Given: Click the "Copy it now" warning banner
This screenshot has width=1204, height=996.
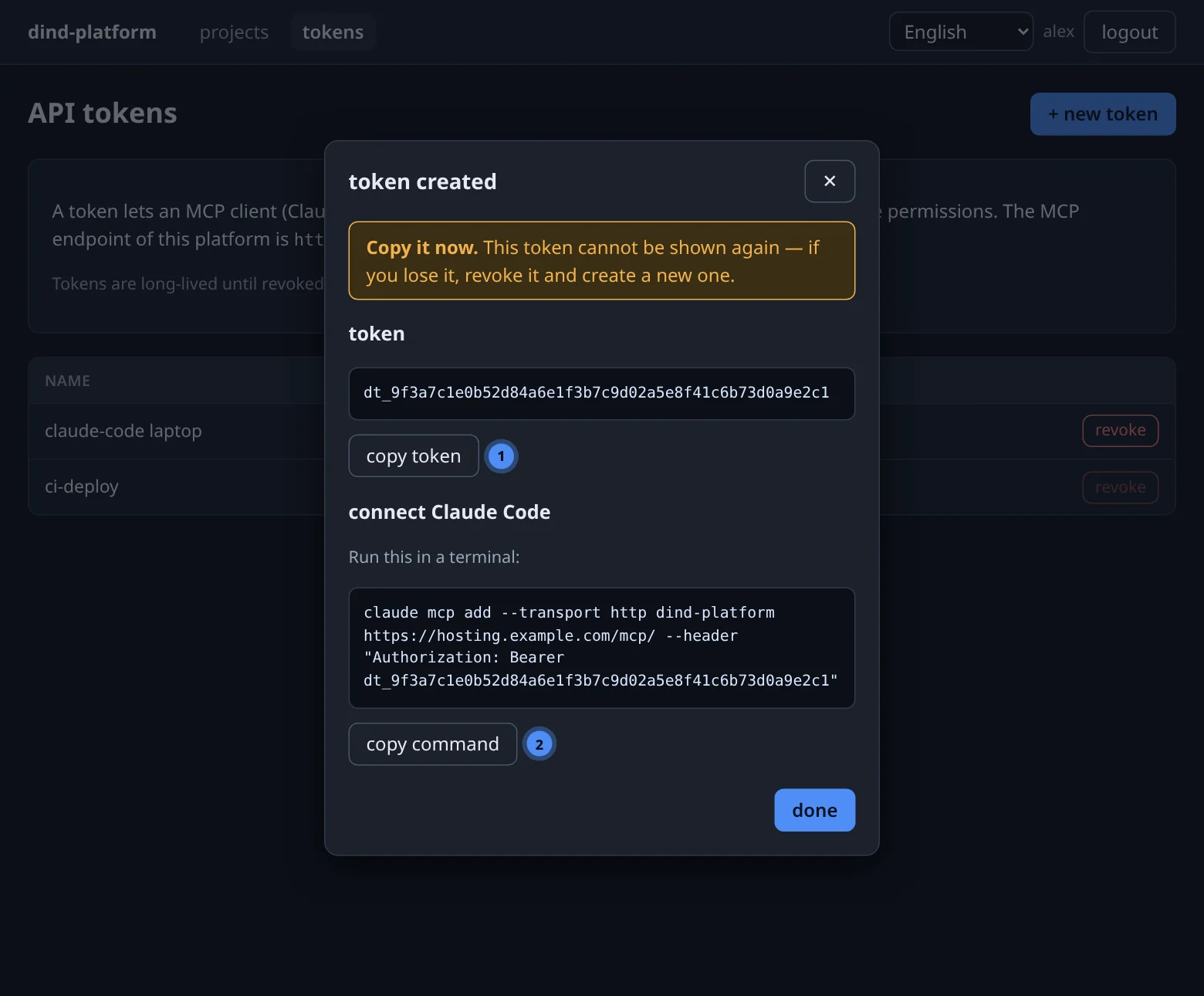Looking at the screenshot, I should 602,261.
